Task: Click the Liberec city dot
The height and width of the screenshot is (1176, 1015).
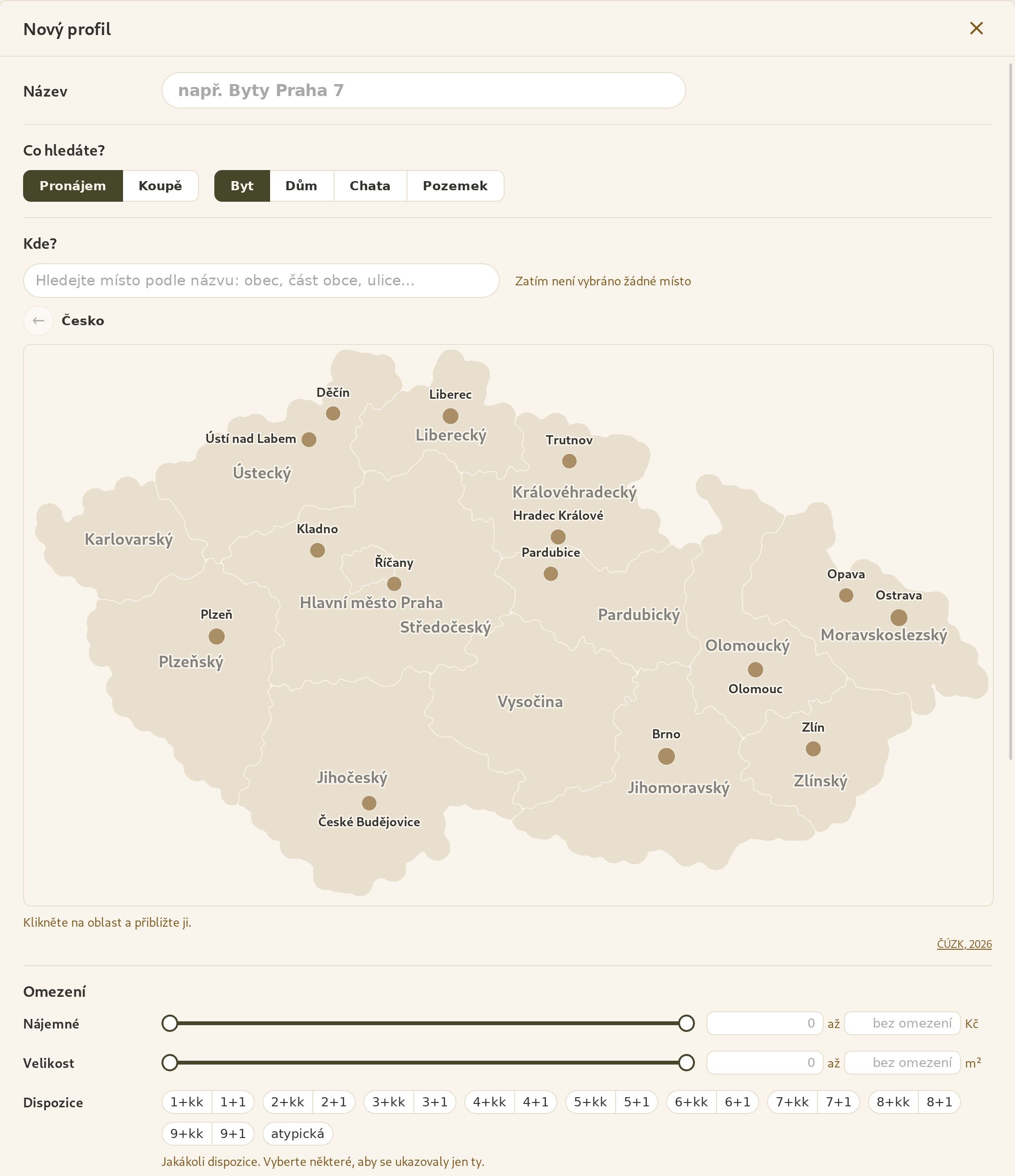Action: pos(450,416)
